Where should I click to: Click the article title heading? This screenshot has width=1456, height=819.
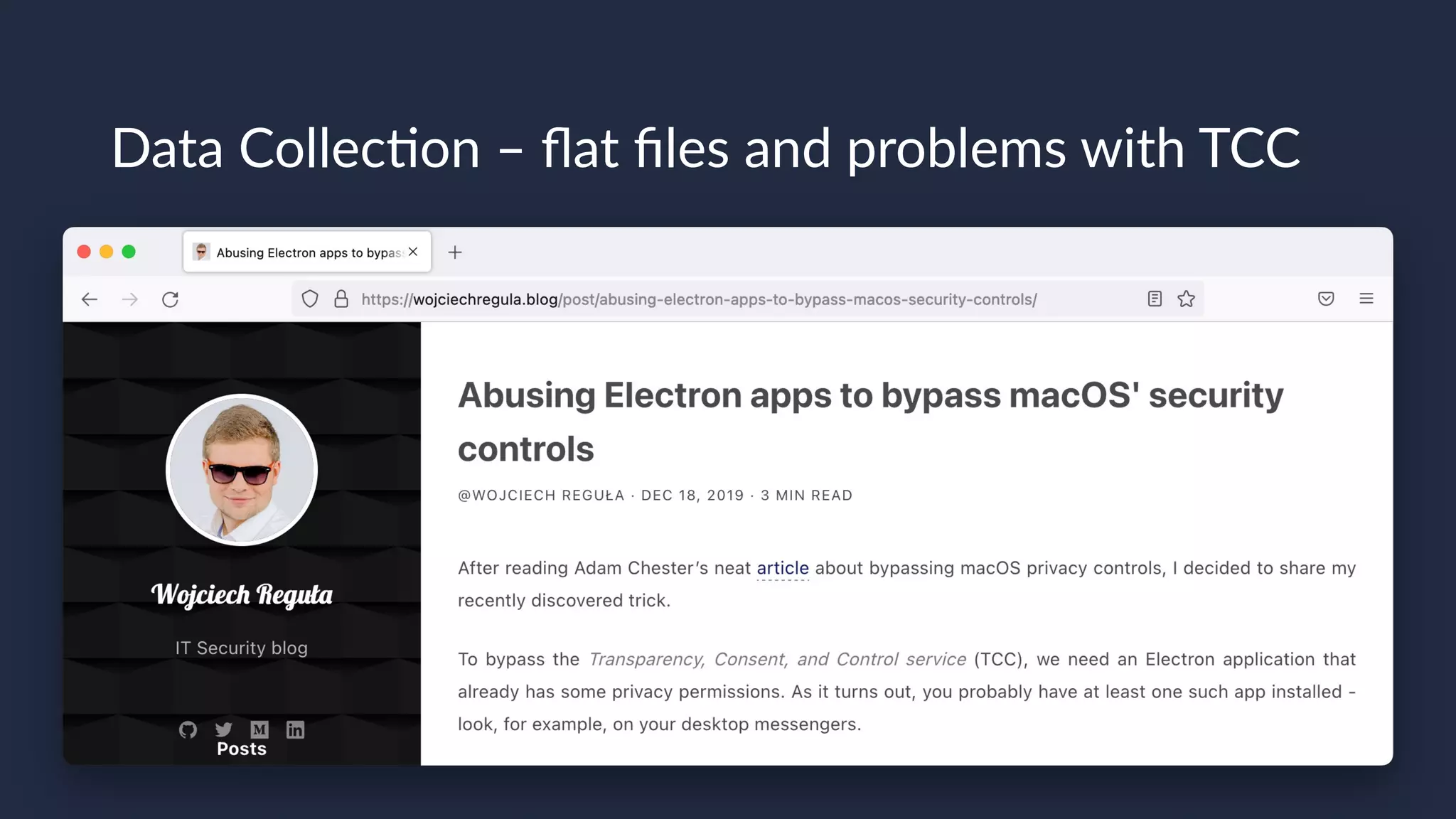[x=870, y=422]
